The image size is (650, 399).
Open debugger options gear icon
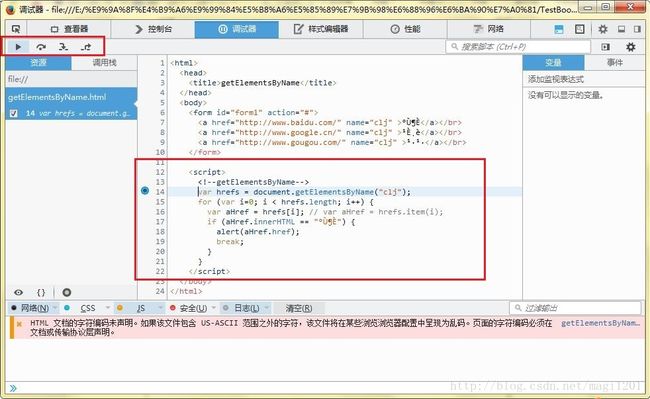point(631,47)
